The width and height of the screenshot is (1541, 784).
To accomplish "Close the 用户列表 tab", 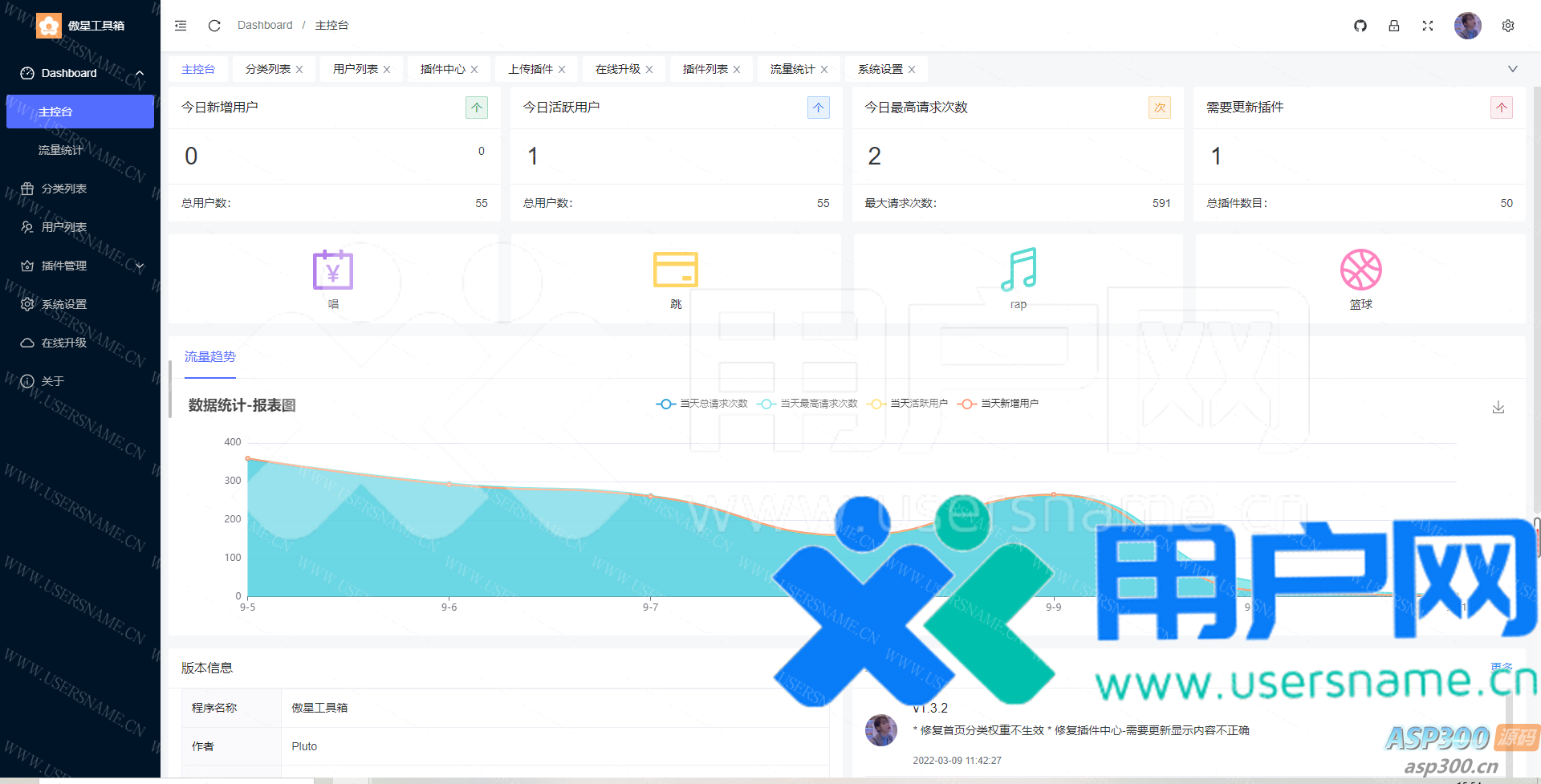I will 387,70.
